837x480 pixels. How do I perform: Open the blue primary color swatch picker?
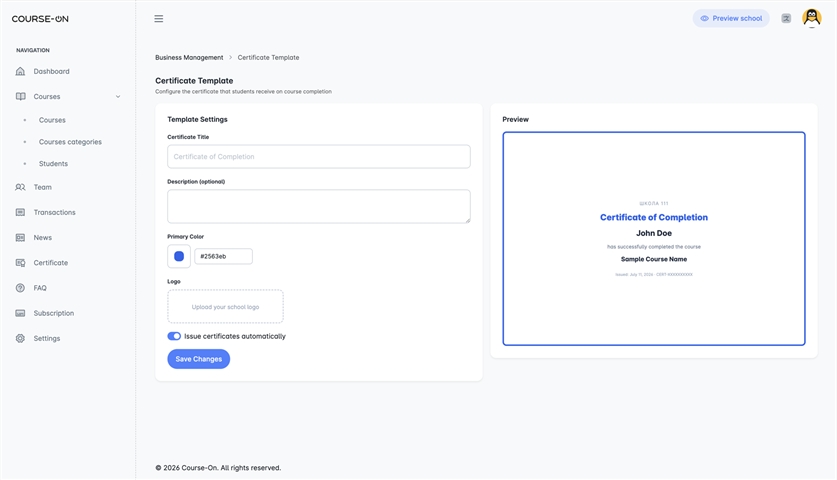[179, 256]
